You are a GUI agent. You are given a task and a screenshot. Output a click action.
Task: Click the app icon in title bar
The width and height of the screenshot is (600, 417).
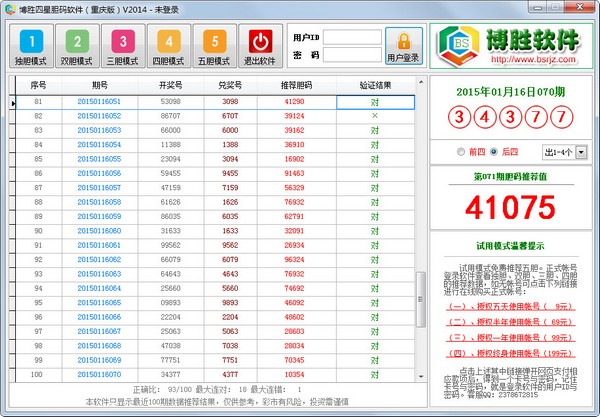pyautogui.click(x=10, y=9)
